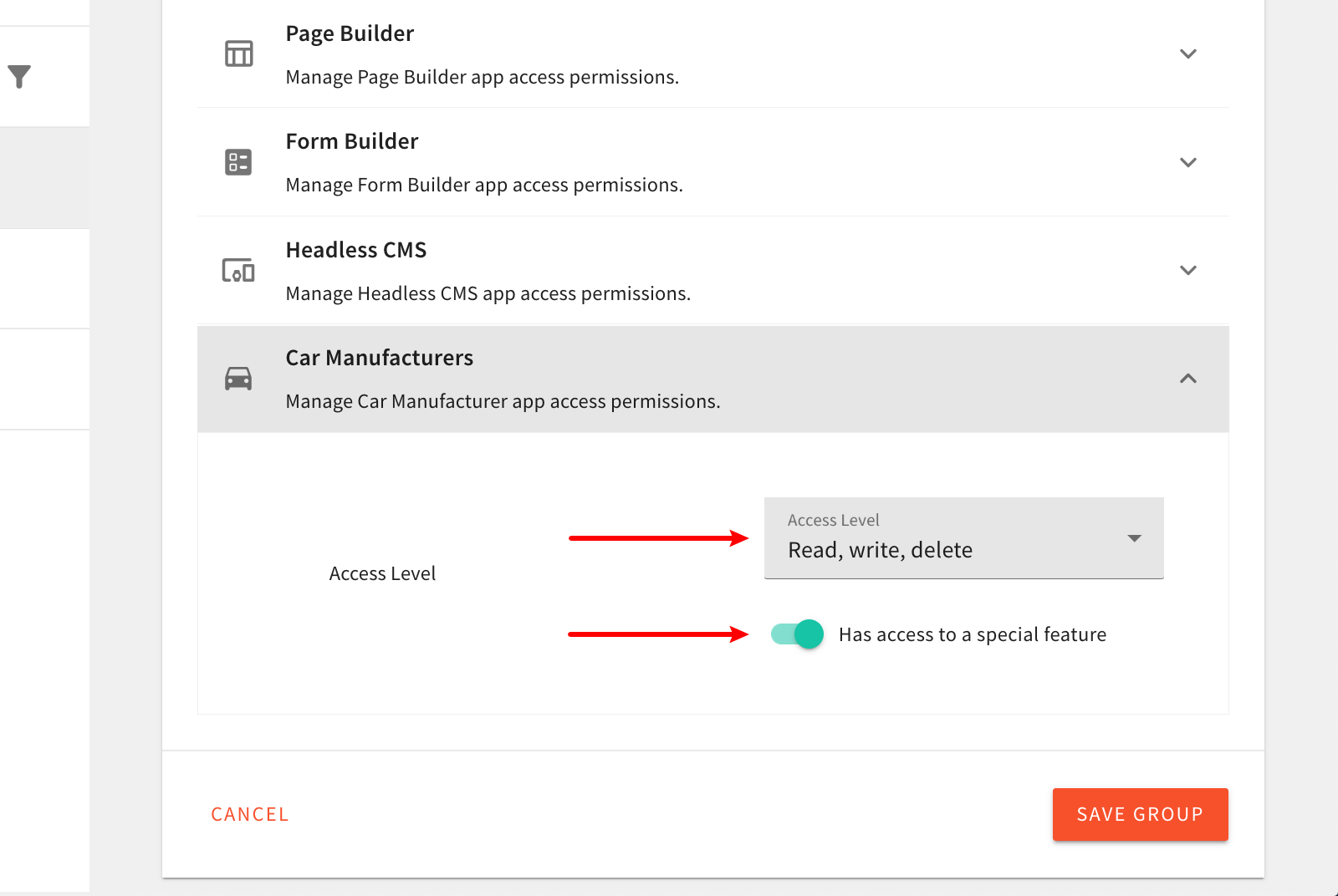
Task: Click the Form Builder section title
Action: pyautogui.click(x=352, y=141)
